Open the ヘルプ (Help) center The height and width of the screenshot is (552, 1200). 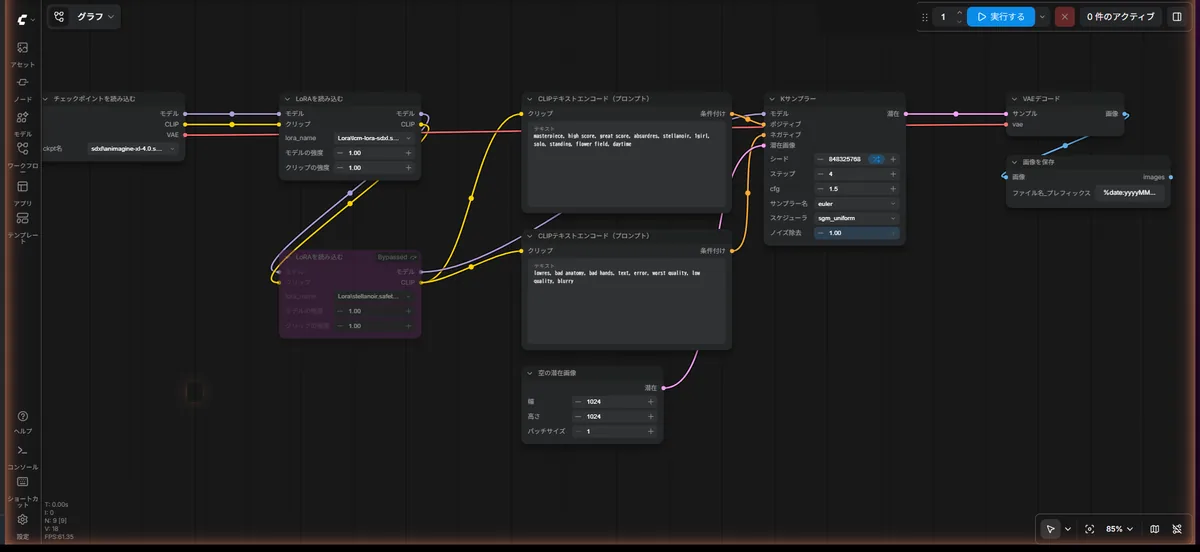point(22,421)
